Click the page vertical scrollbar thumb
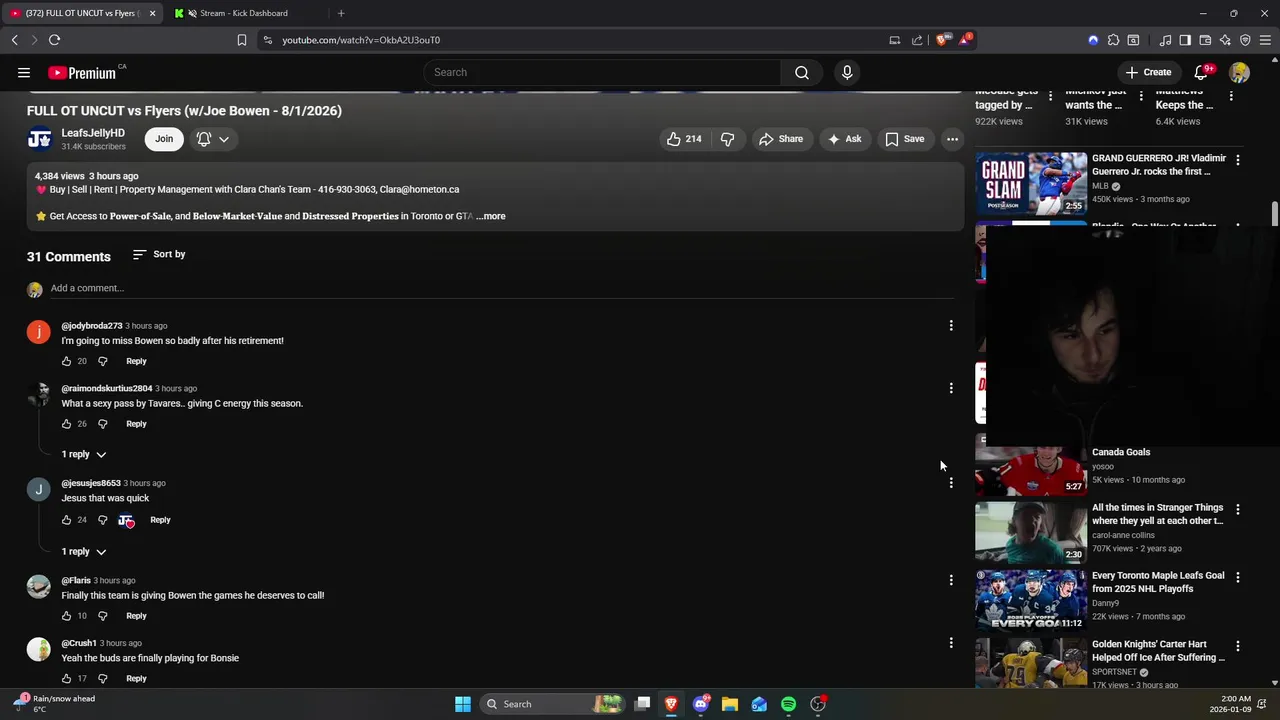The image size is (1280, 720). pos(1274,213)
